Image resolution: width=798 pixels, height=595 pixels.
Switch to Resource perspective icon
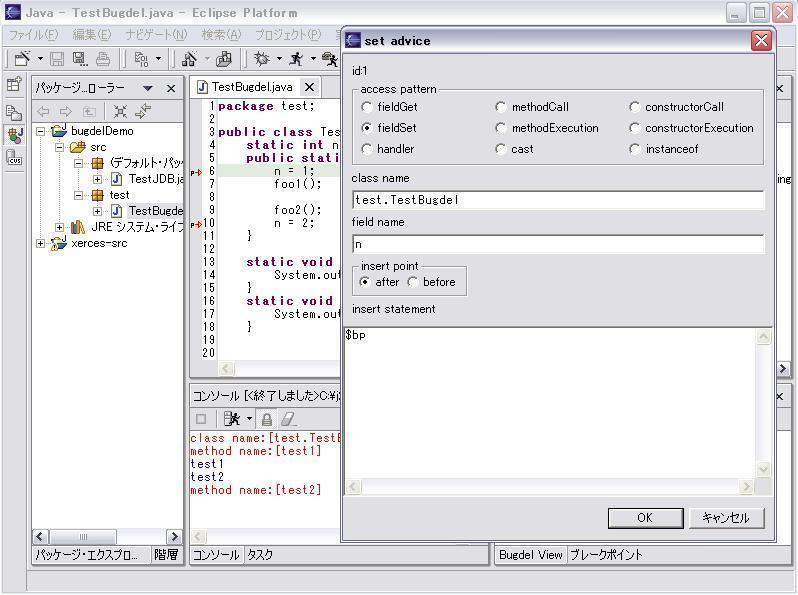(x=14, y=112)
